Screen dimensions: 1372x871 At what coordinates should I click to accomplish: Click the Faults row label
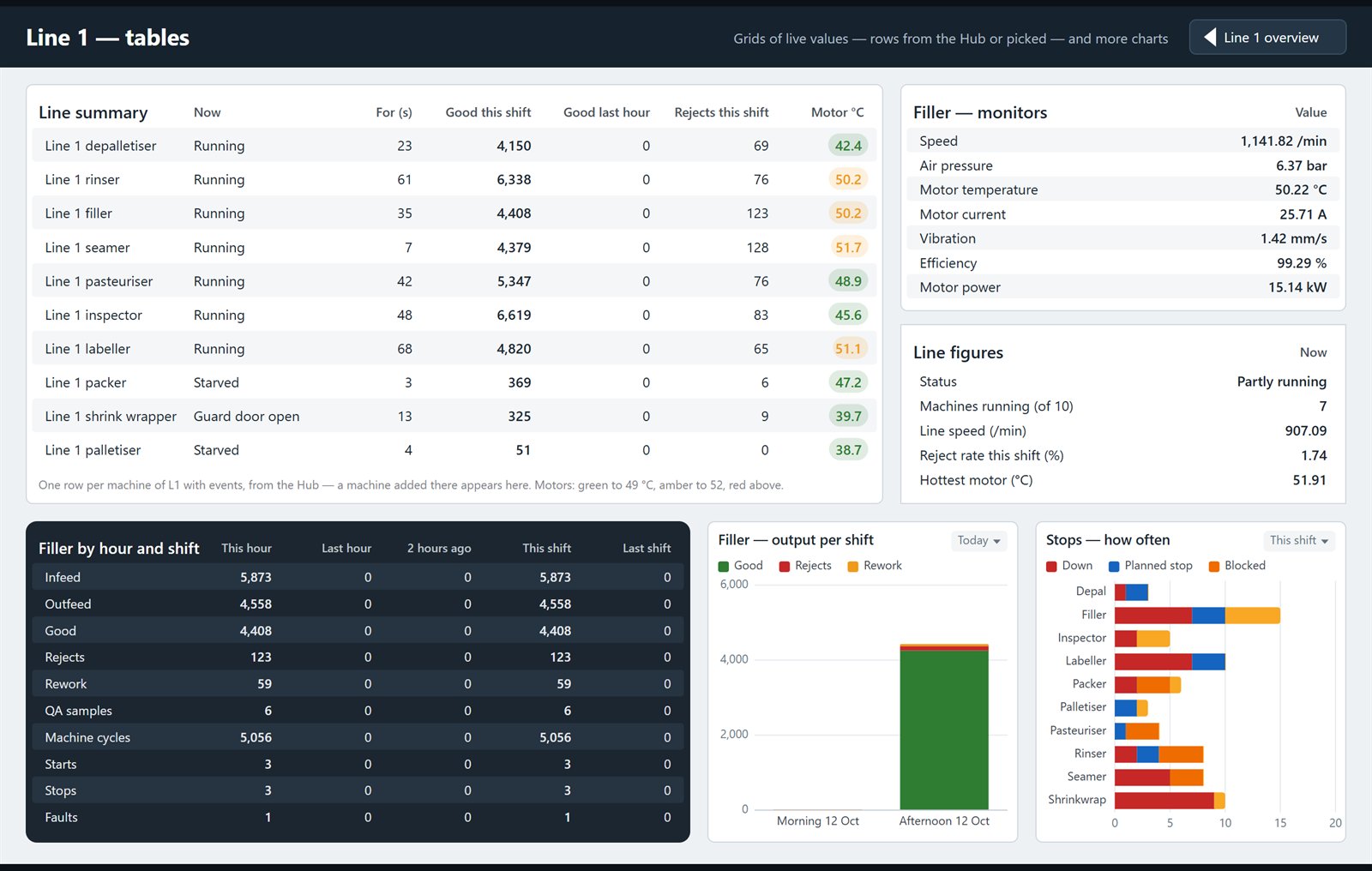click(x=61, y=818)
